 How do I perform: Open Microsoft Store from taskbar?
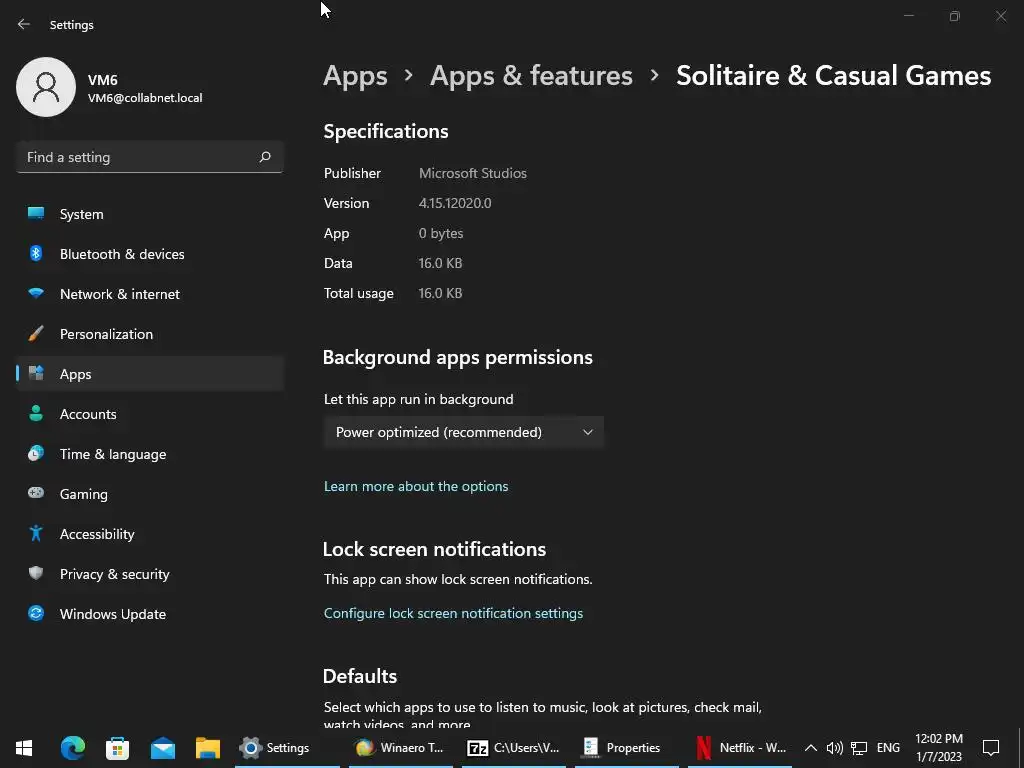[118, 747]
